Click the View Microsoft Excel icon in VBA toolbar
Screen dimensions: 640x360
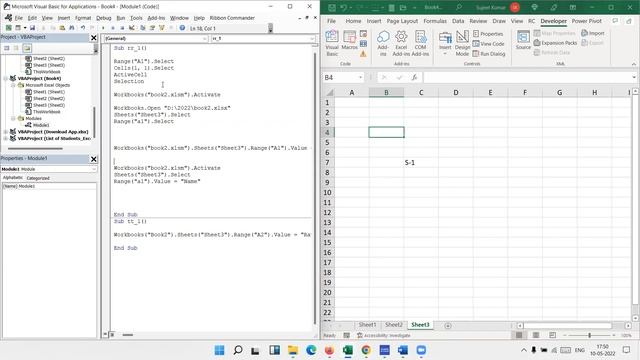[x=8, y=28]
